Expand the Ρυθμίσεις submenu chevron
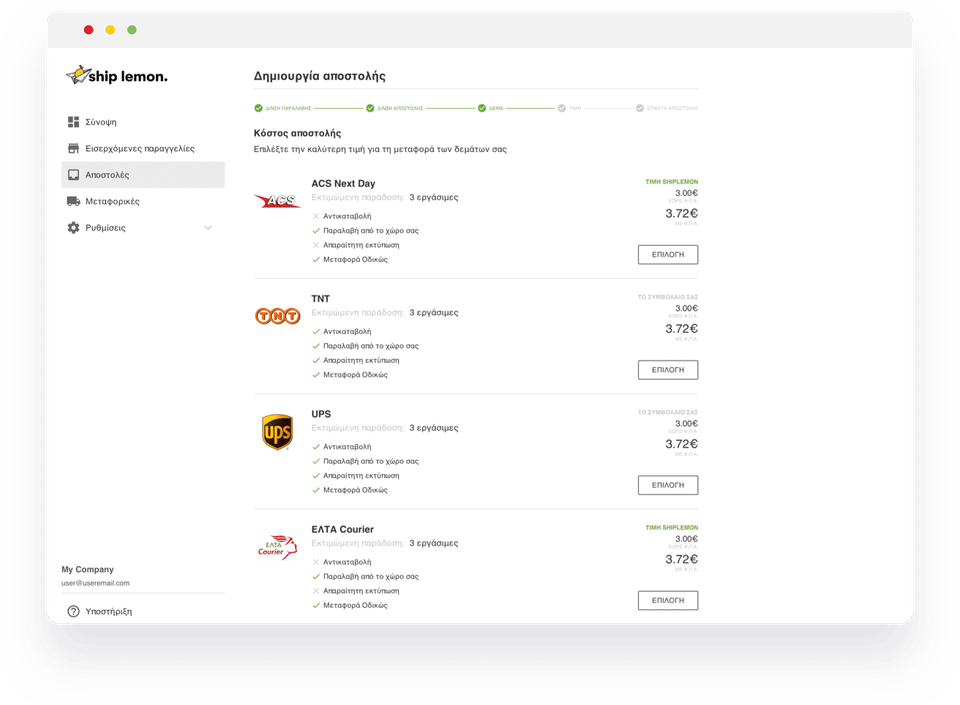960x705 pixels. click(208, 228)
